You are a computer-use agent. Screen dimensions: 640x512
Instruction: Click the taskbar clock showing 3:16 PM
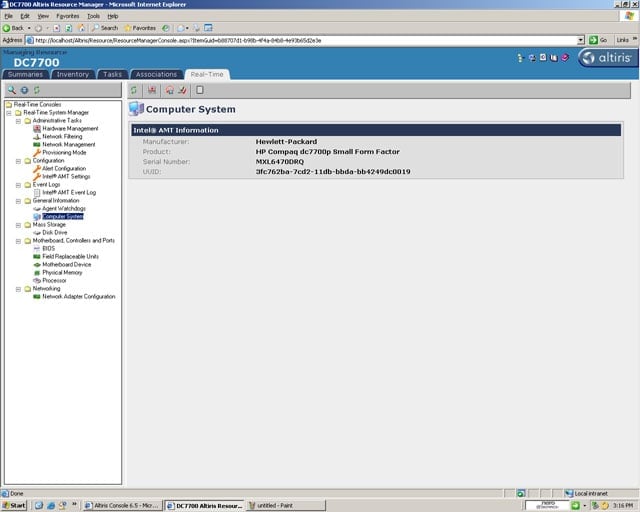pyautogui.click(x=623, y=505)
